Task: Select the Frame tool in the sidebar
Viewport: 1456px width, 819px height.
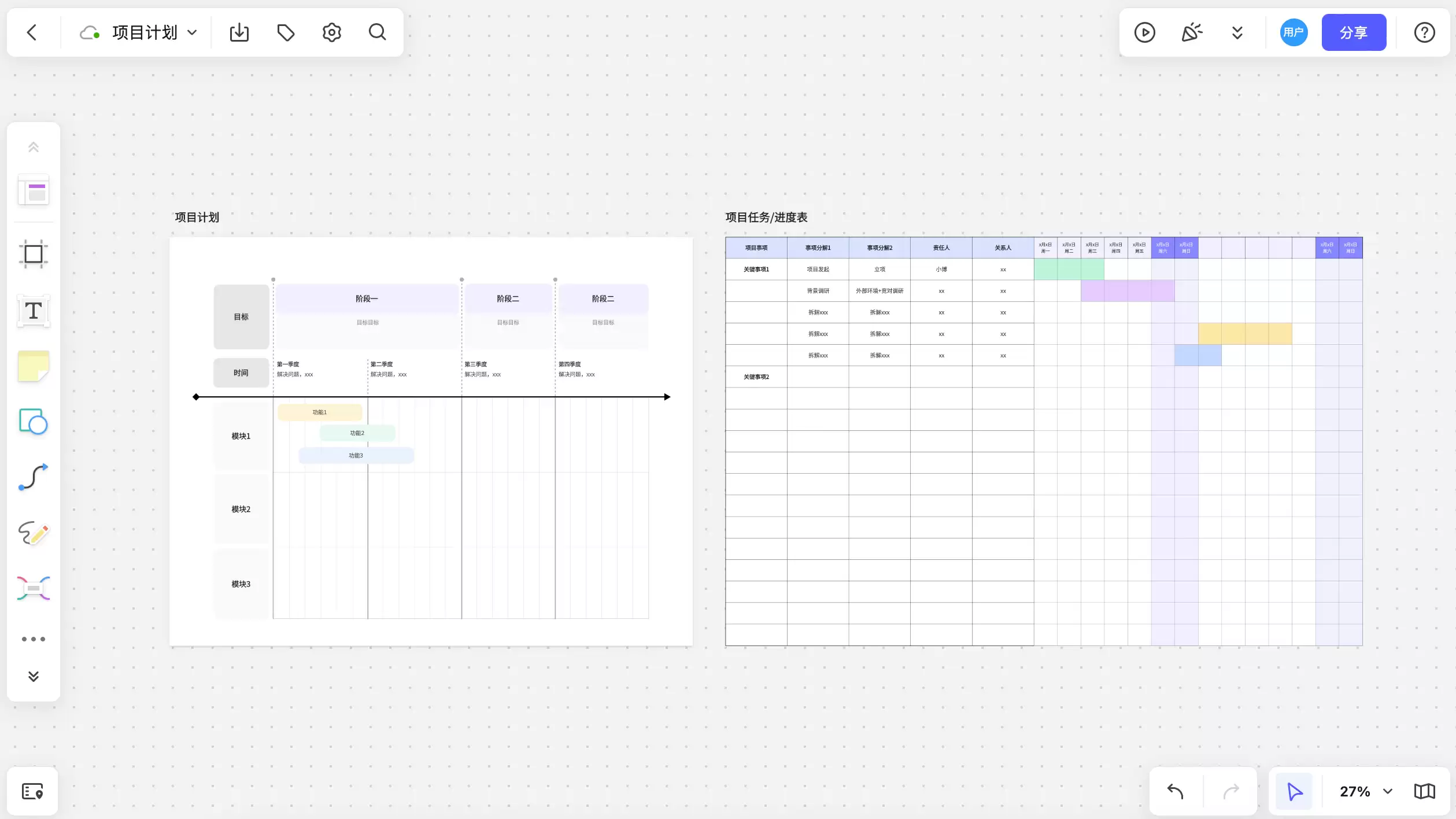Action: click(x=34, y=254)
